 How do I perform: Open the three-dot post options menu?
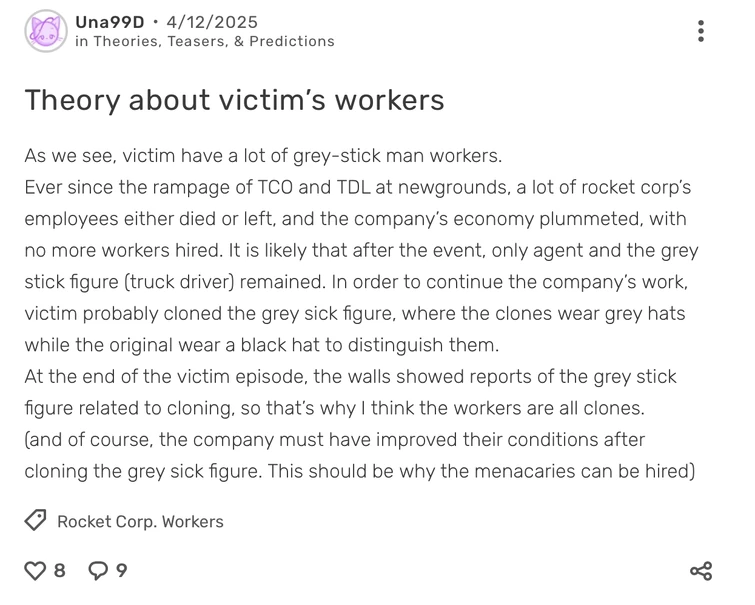click(701, 31)
